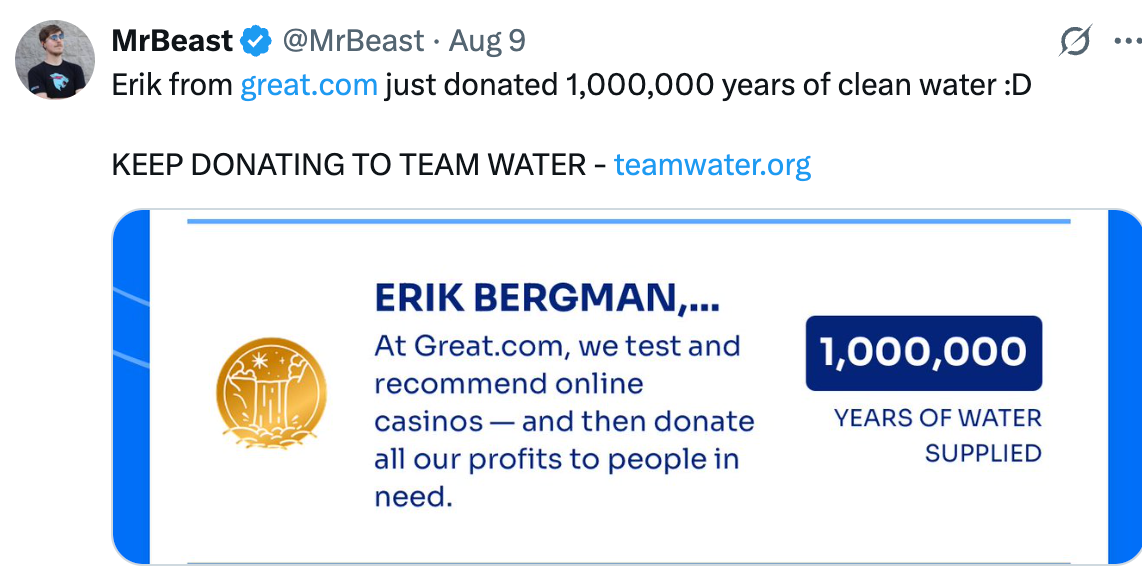Click the blue strip on image's right edge
The height and width of the screenshot is (571, 1142).
tap(1125, 388)
